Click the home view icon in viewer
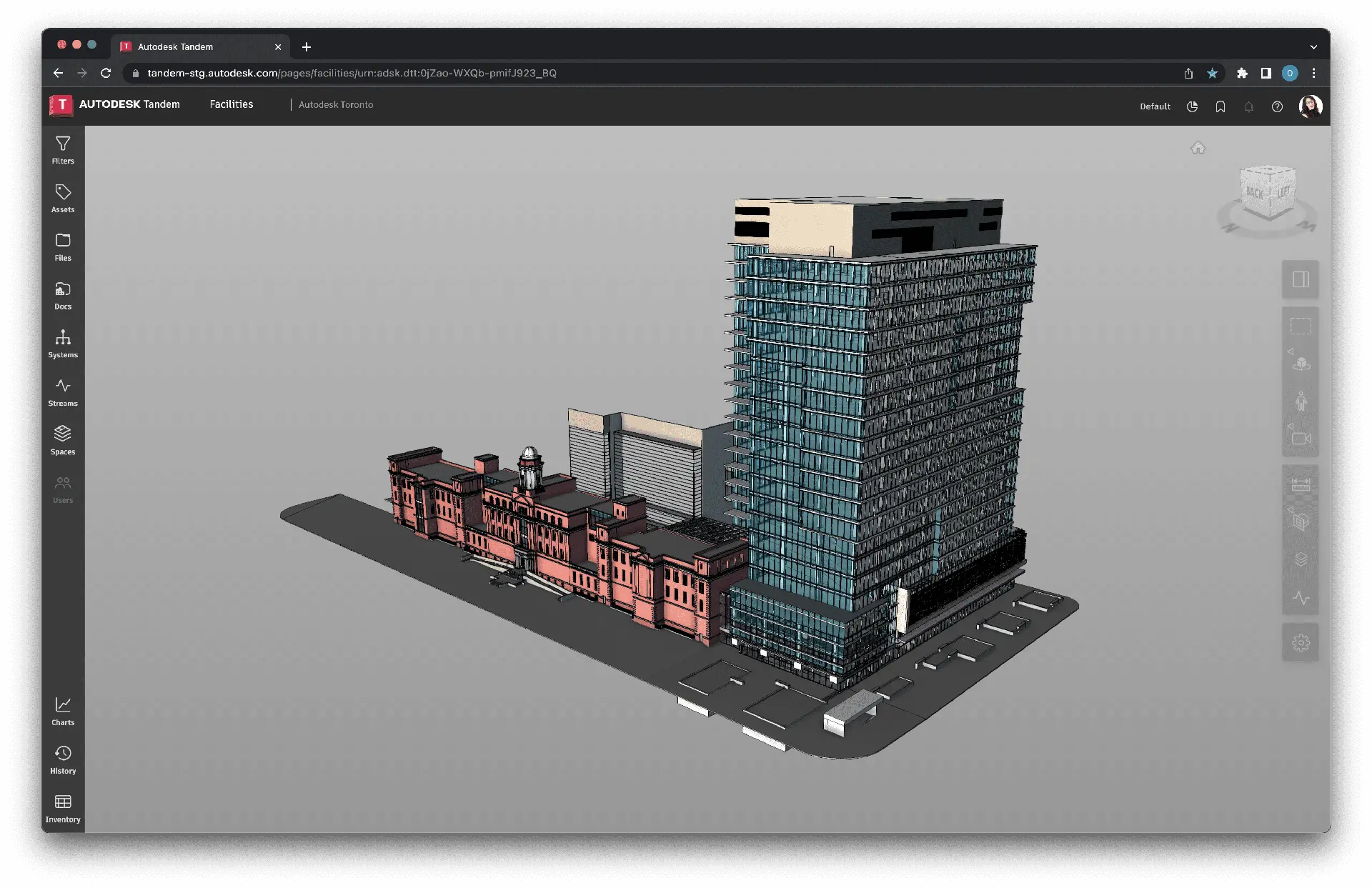The height and width of the screenshot is (888, 1372). (1198, 148)
